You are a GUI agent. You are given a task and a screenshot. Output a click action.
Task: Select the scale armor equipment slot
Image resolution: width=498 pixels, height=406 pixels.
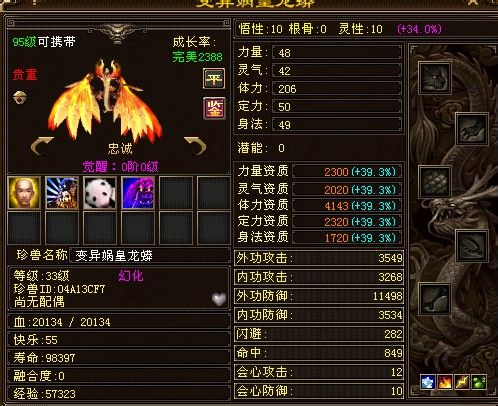[435, 182]
